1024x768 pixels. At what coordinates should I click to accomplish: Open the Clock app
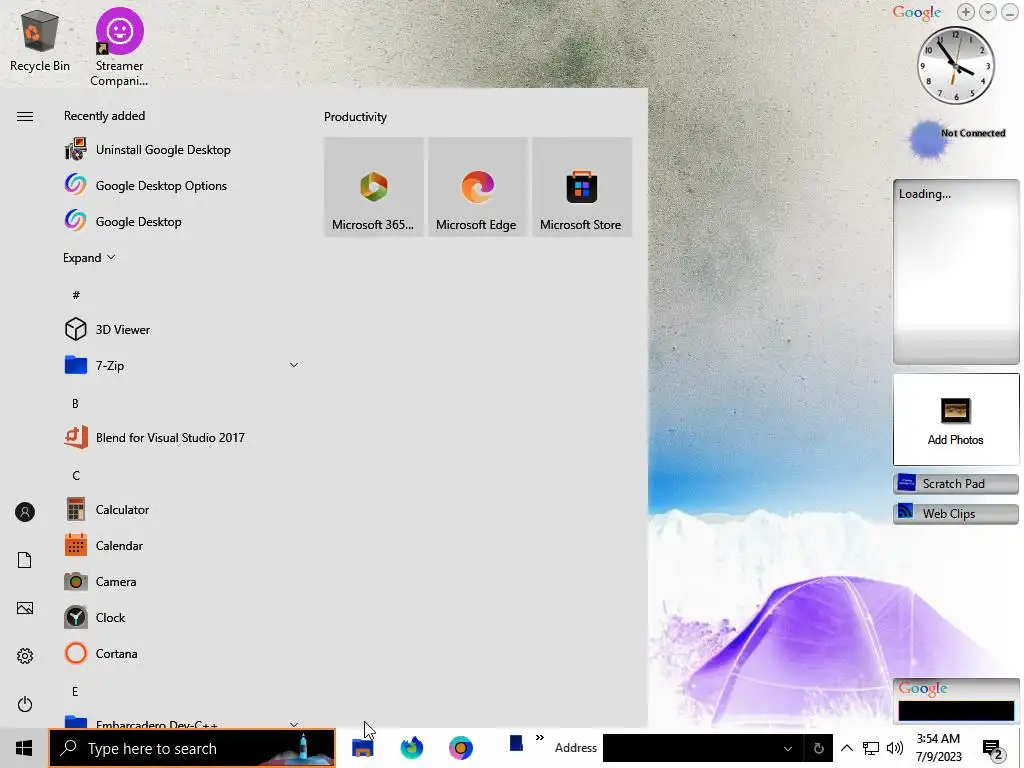182,617
